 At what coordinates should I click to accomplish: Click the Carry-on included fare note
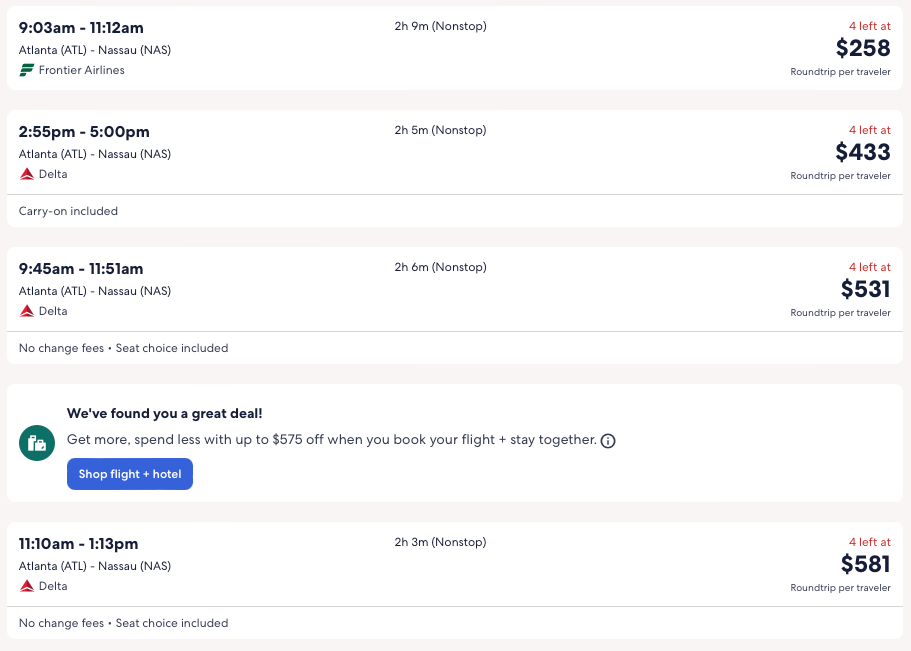tap(68, 211)
